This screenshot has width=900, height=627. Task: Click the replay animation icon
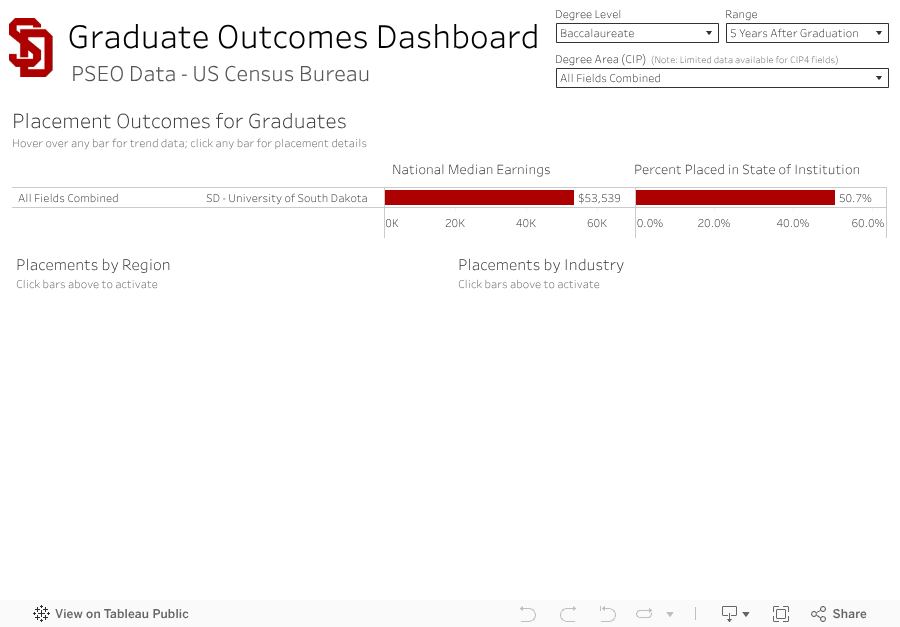point(644,614)
